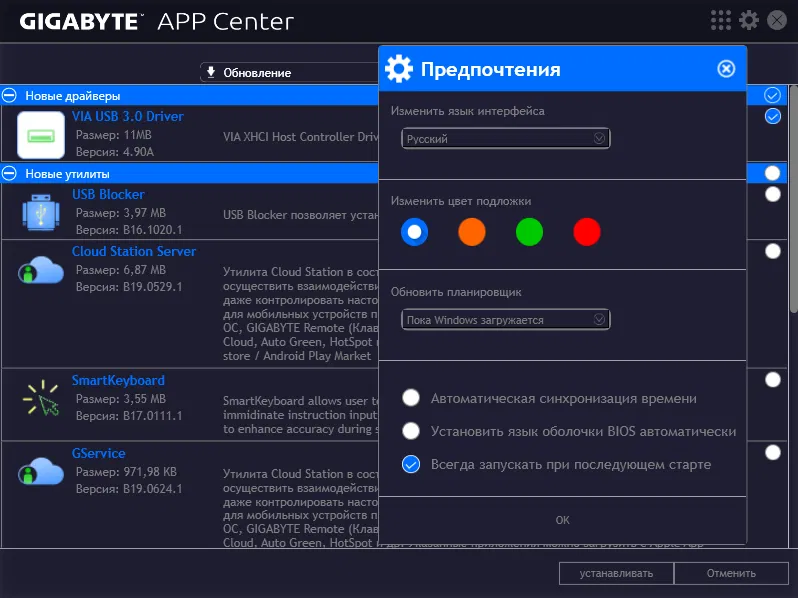
Task: Enable Автоматическая синхронизация времени option
Action: point(411,397)
